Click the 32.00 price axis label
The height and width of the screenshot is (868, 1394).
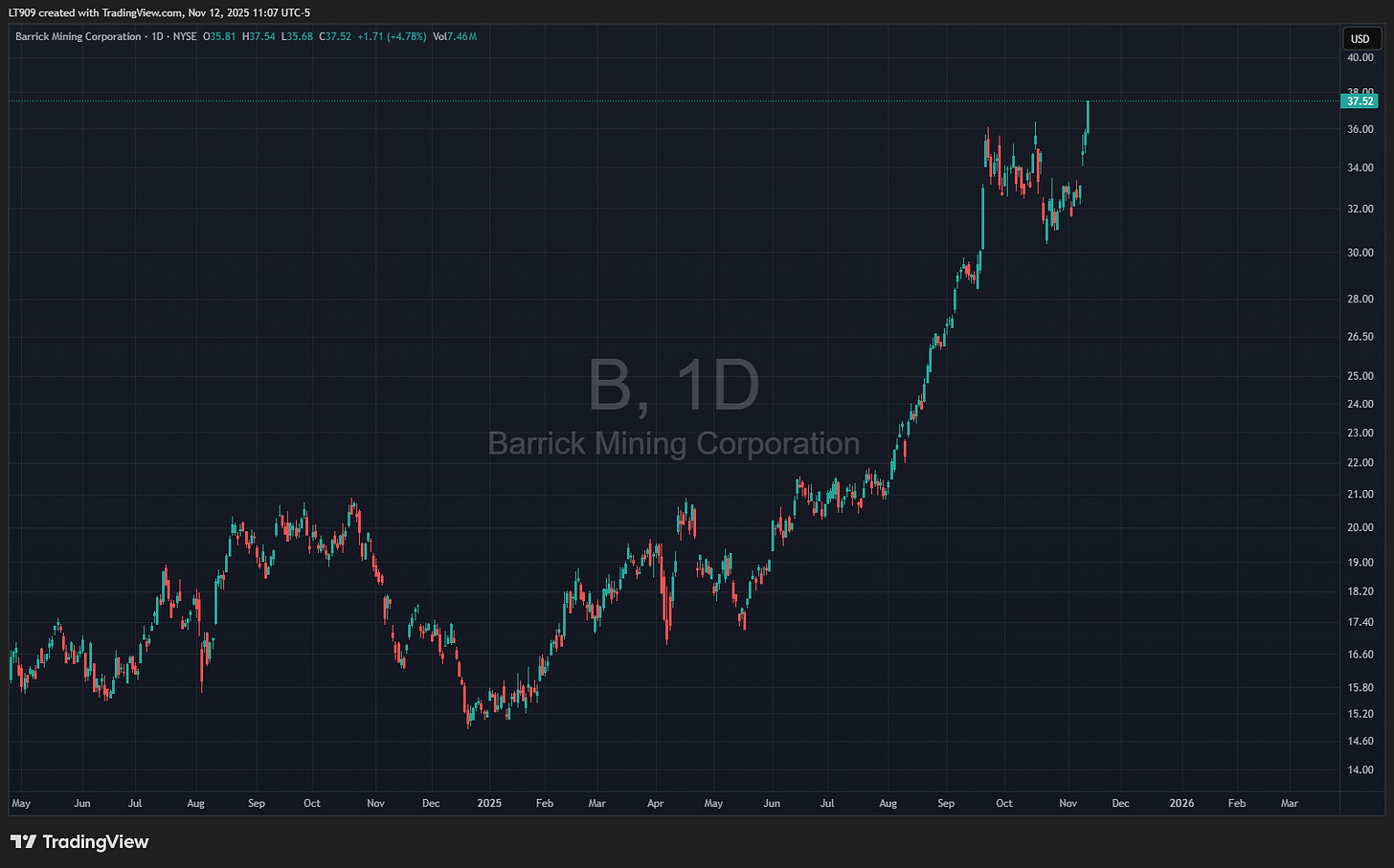click(1360, 209)
